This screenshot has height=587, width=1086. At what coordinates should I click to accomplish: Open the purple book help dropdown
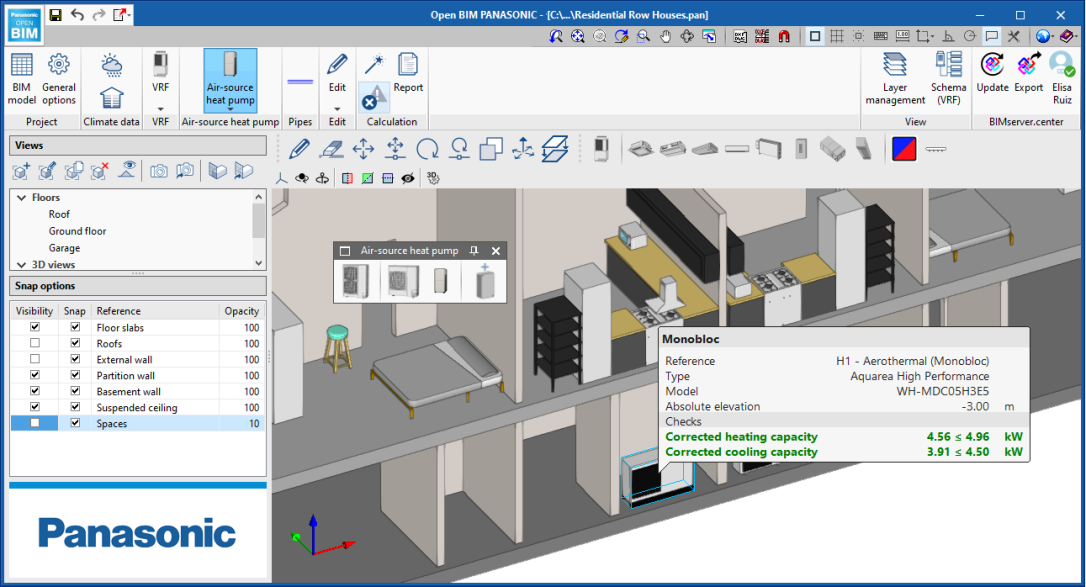pos(1076,37)
